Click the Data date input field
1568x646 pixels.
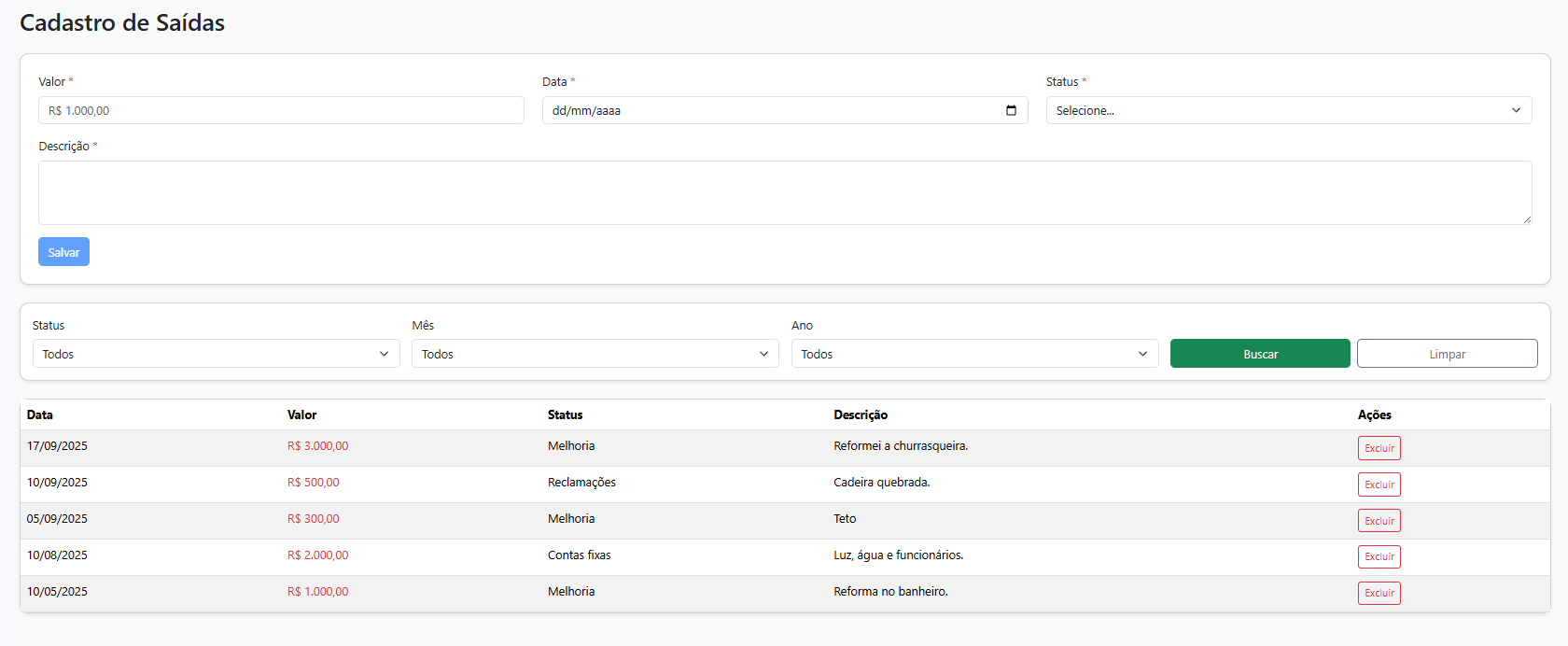pos(765,110)
